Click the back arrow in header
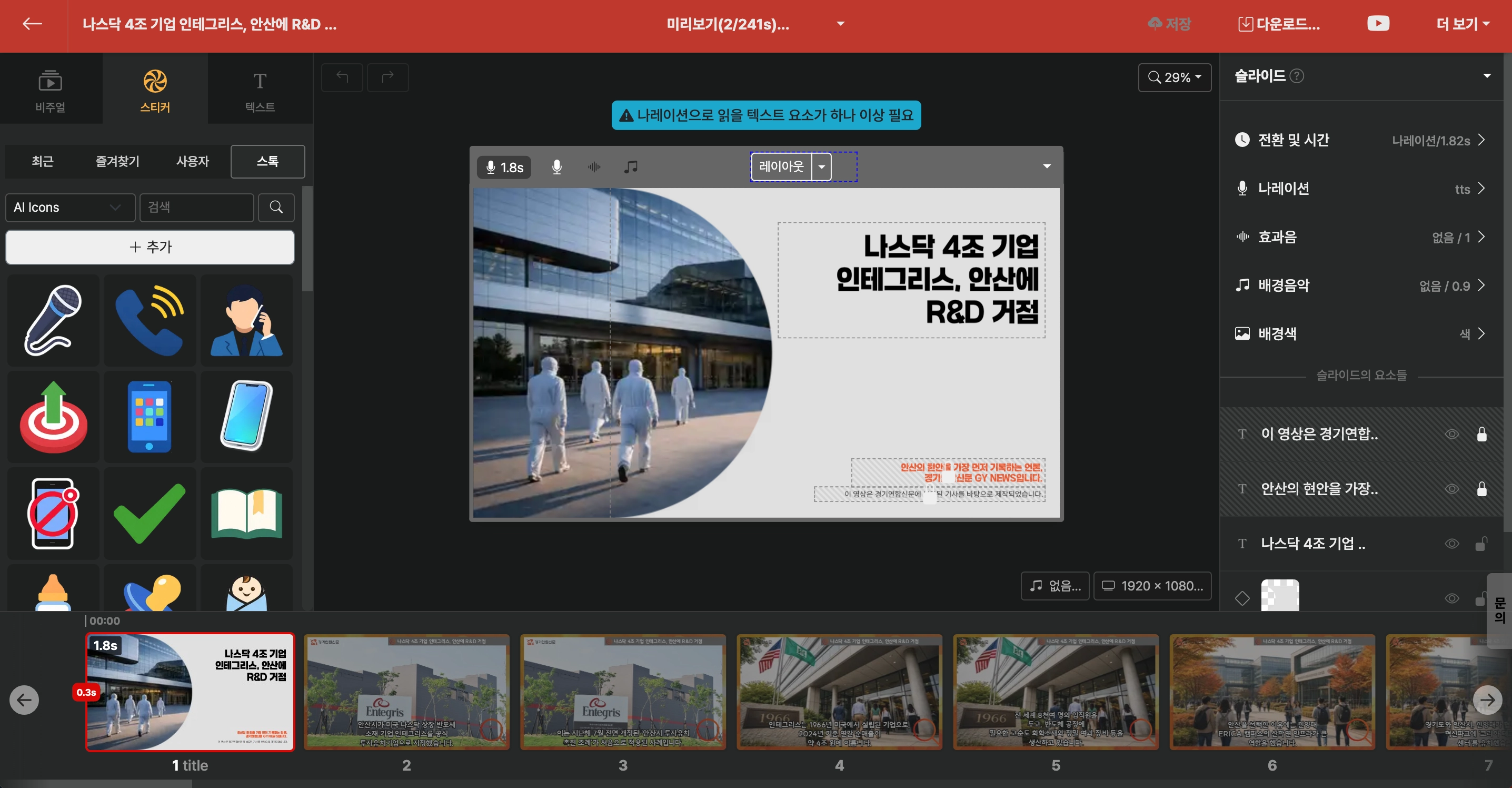This screenshot has width=1512, height=788. [32, 24]
